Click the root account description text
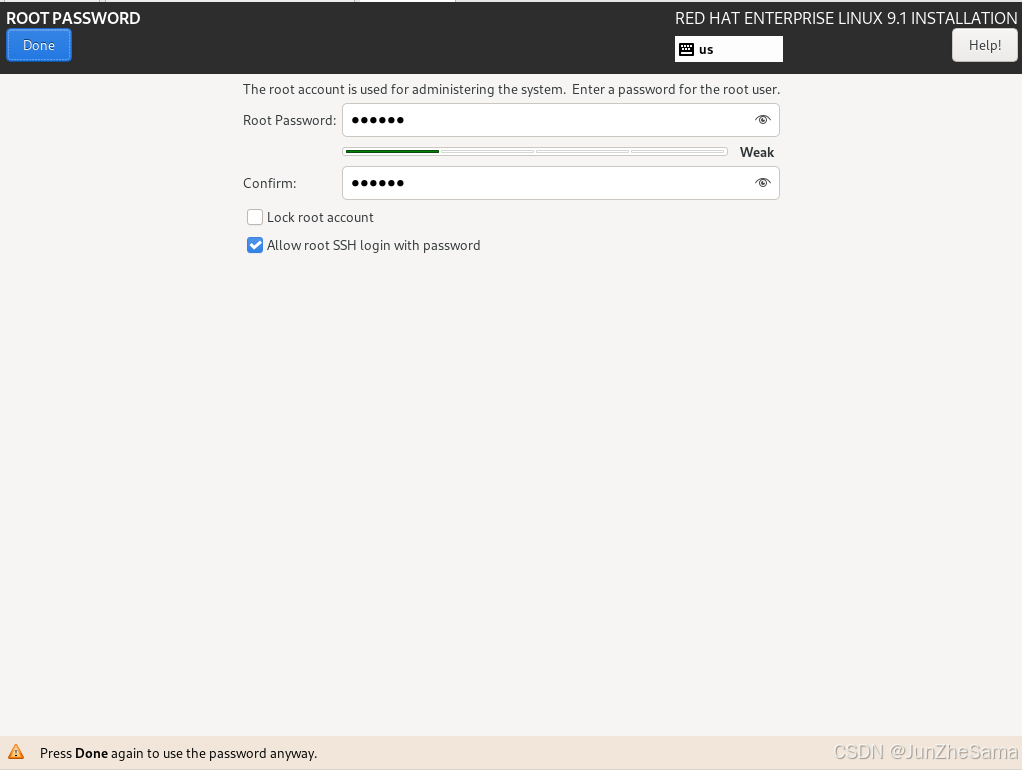The image size is (1022, 770). [x=512, y=89]
